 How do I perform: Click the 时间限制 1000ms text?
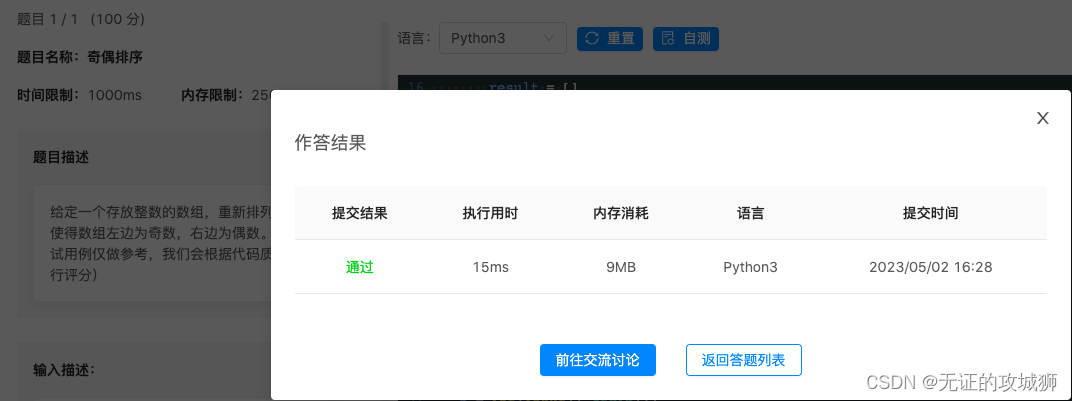pyautogui.click(x=79, y=95)
